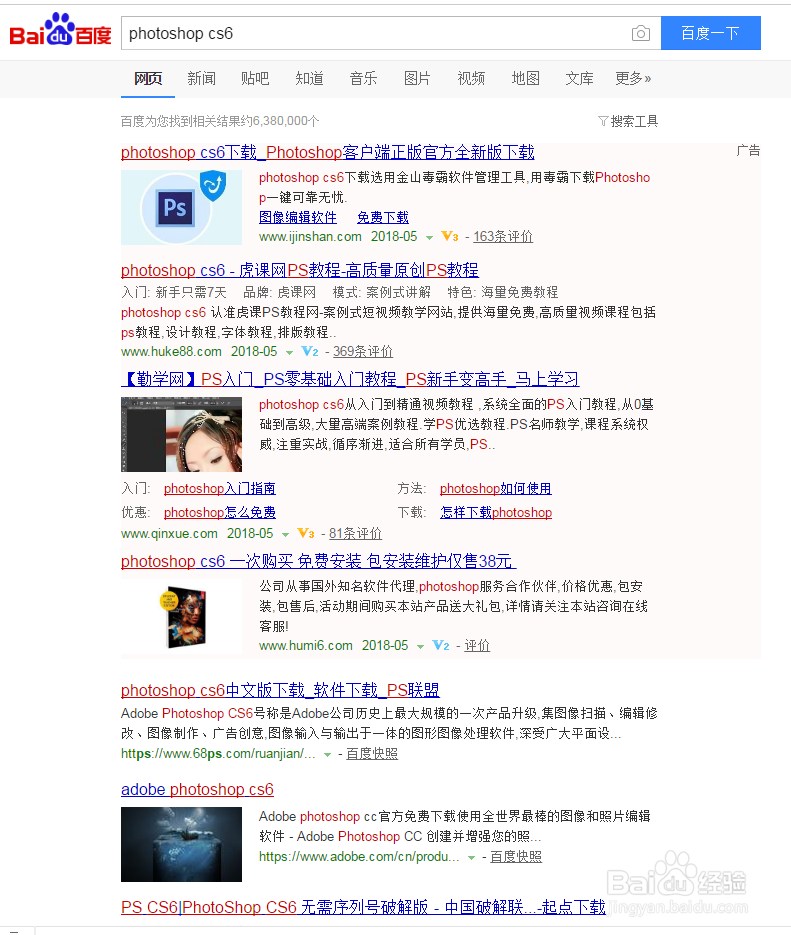Expand dropdown arrow beside www.qinxue.com
Image resolution: width=791 pixels, height=935 pixels.
(285, 535)
